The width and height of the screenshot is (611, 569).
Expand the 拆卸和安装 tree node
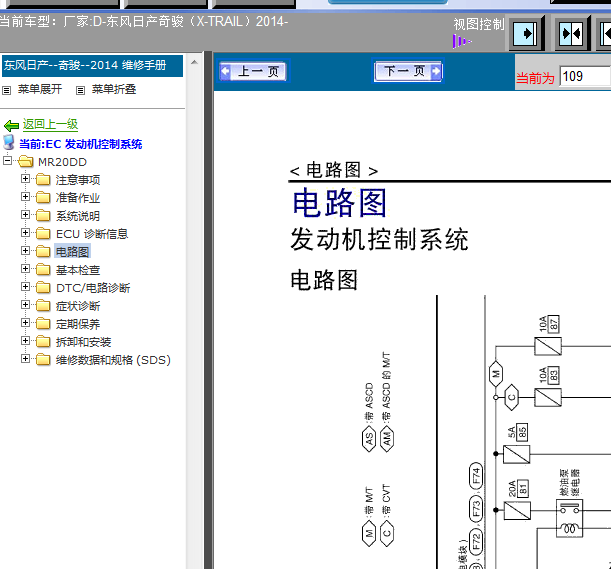25,341
